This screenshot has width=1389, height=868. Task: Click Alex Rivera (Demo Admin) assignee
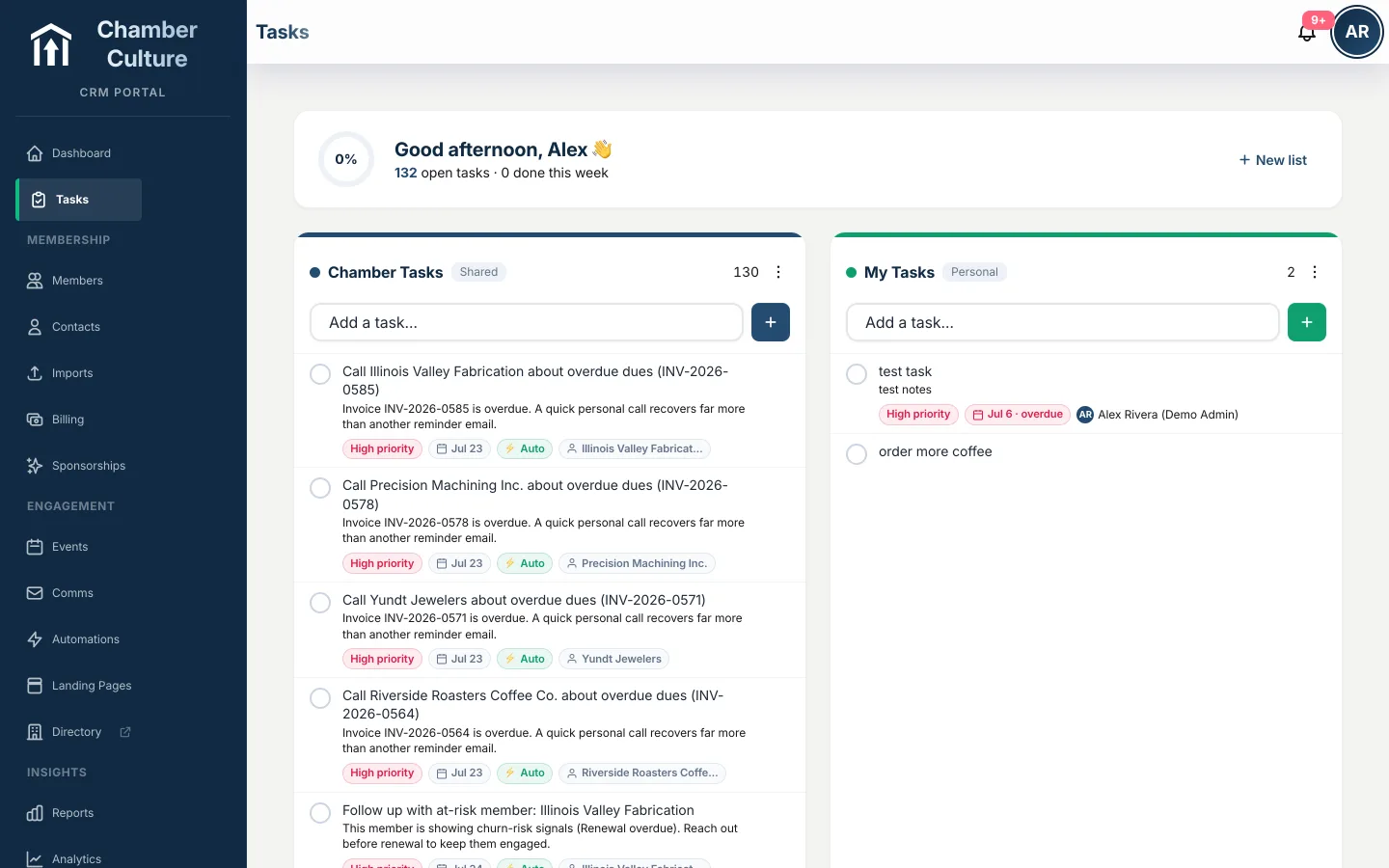click(1157, 415)
